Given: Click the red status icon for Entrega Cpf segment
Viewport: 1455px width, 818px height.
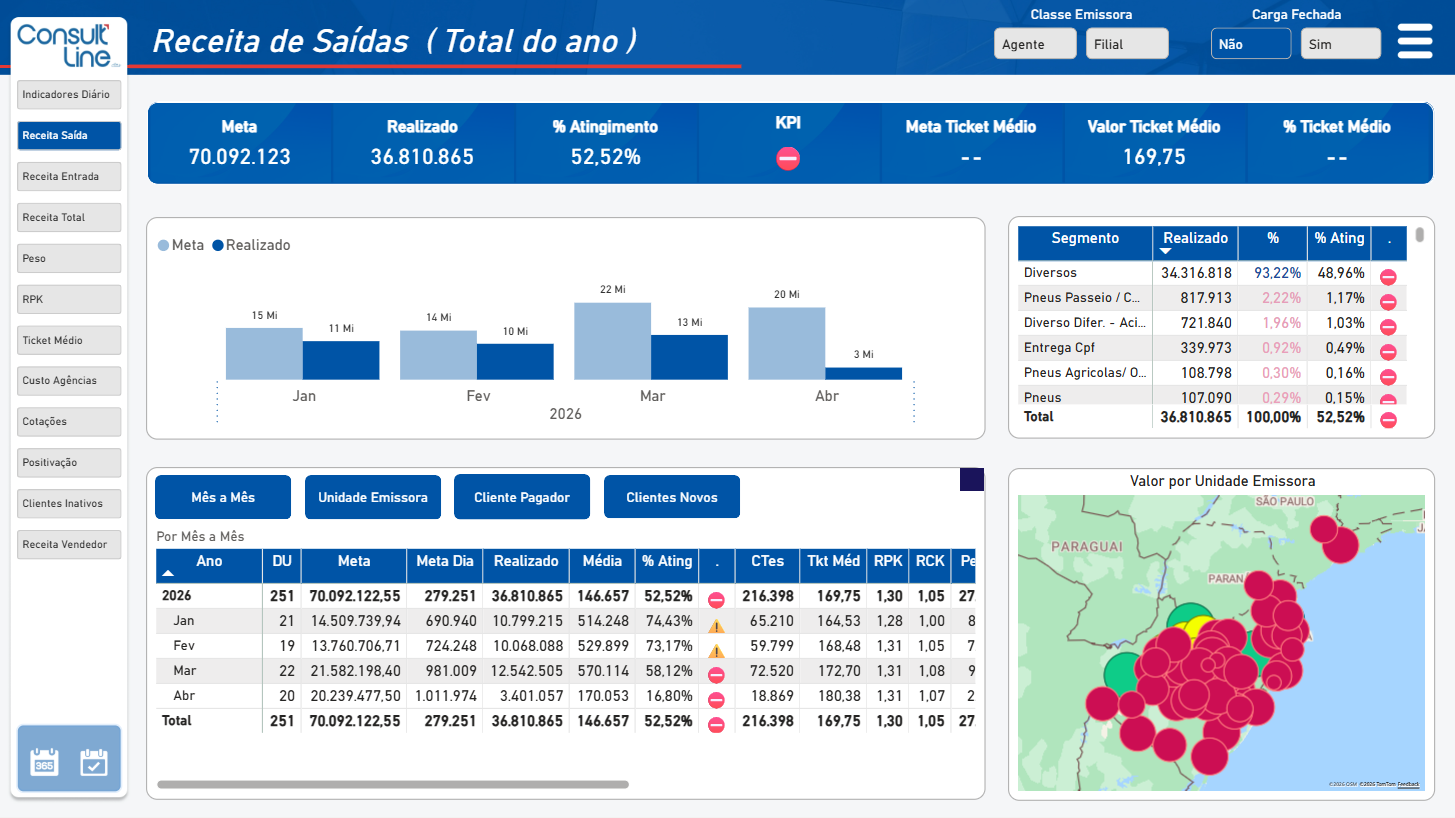Looking at the screenshot, I should click(1388, 352).
